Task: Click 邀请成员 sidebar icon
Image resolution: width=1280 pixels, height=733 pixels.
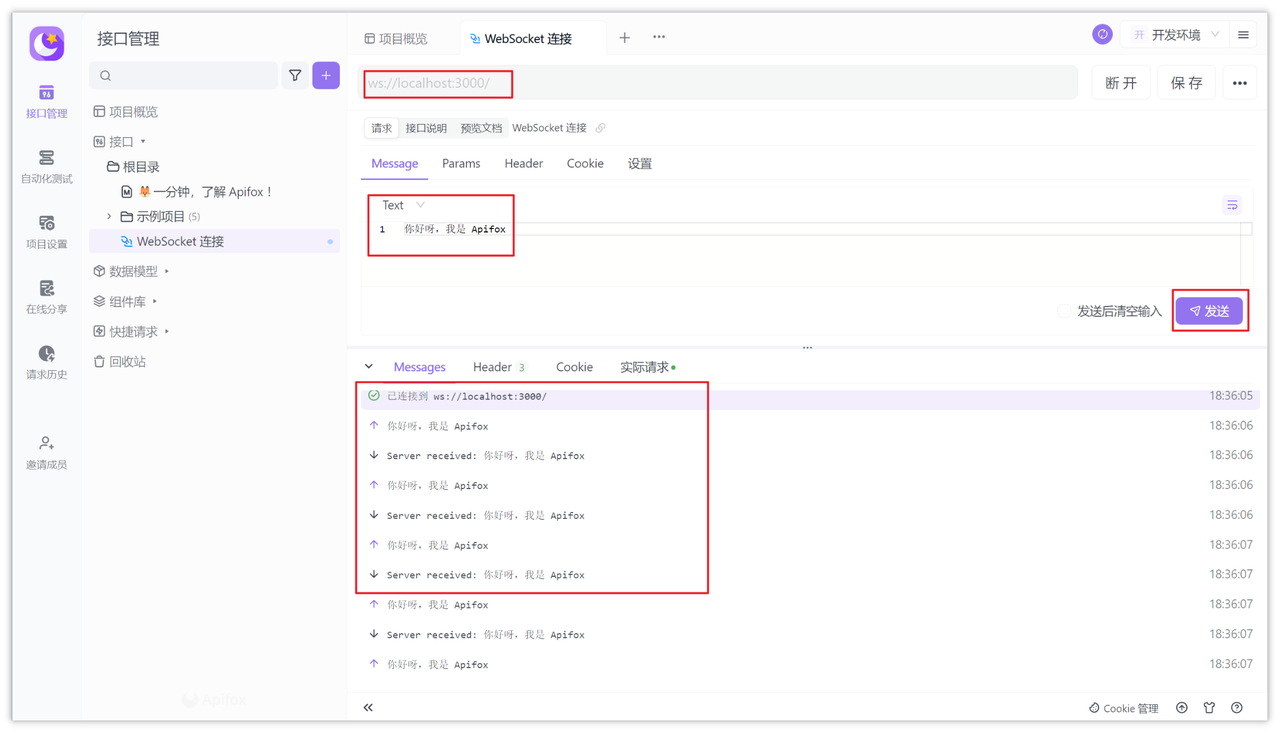Action: tap(46, 452)
